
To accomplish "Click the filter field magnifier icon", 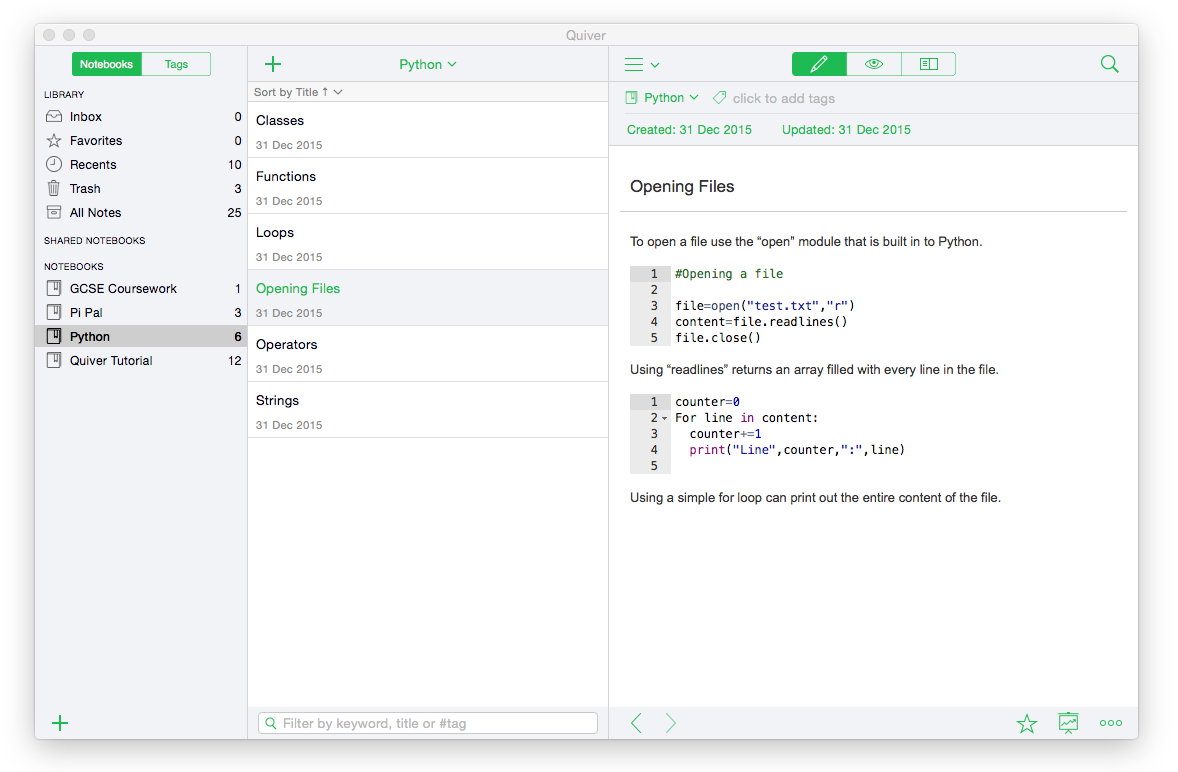I will pos(271,723).
